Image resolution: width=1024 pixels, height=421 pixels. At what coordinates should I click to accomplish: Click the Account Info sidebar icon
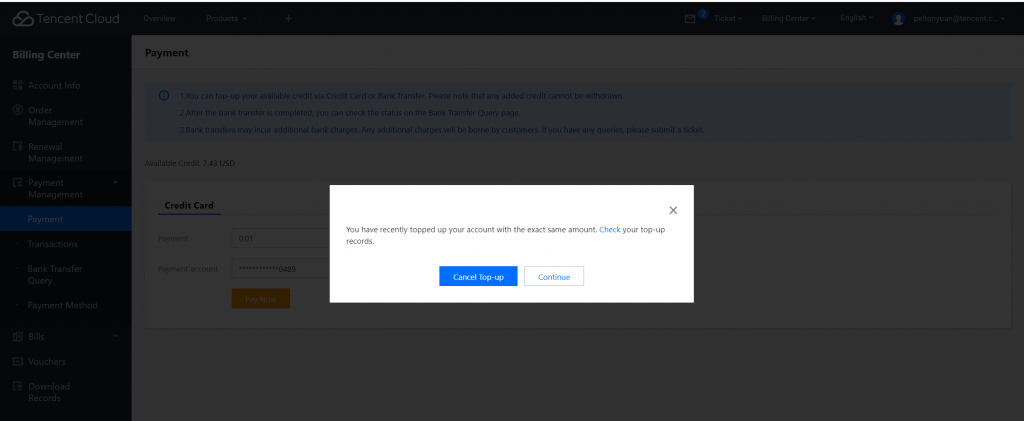click(17, 86)
